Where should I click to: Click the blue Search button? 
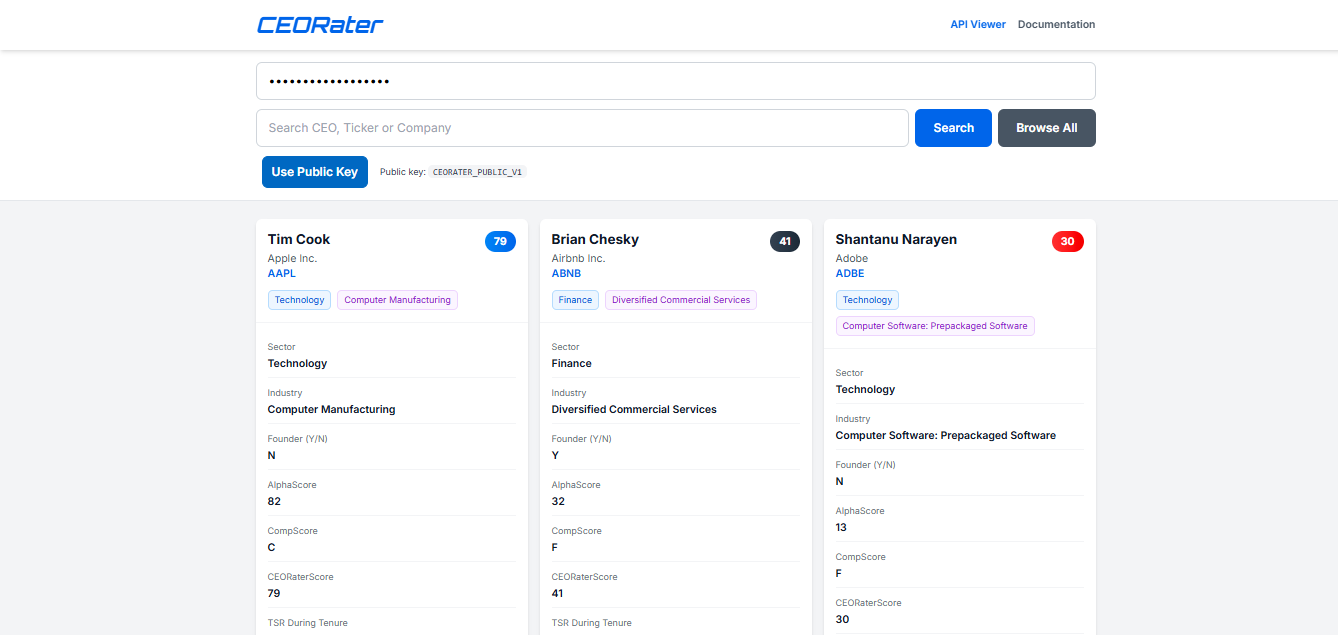click(953, 128)
